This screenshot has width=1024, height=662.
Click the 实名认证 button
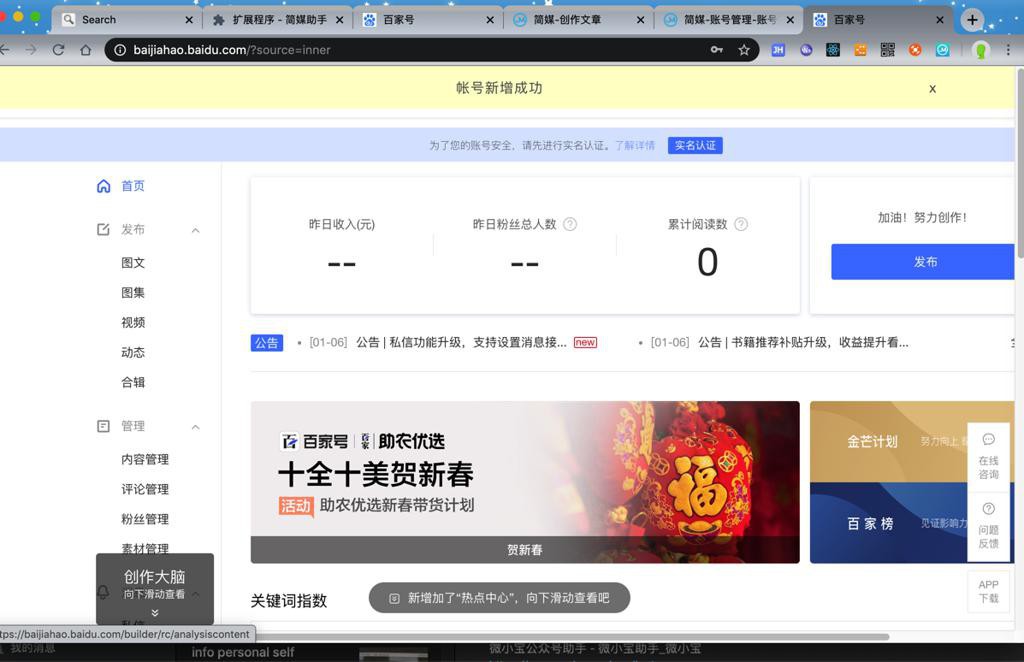(695, 146)
